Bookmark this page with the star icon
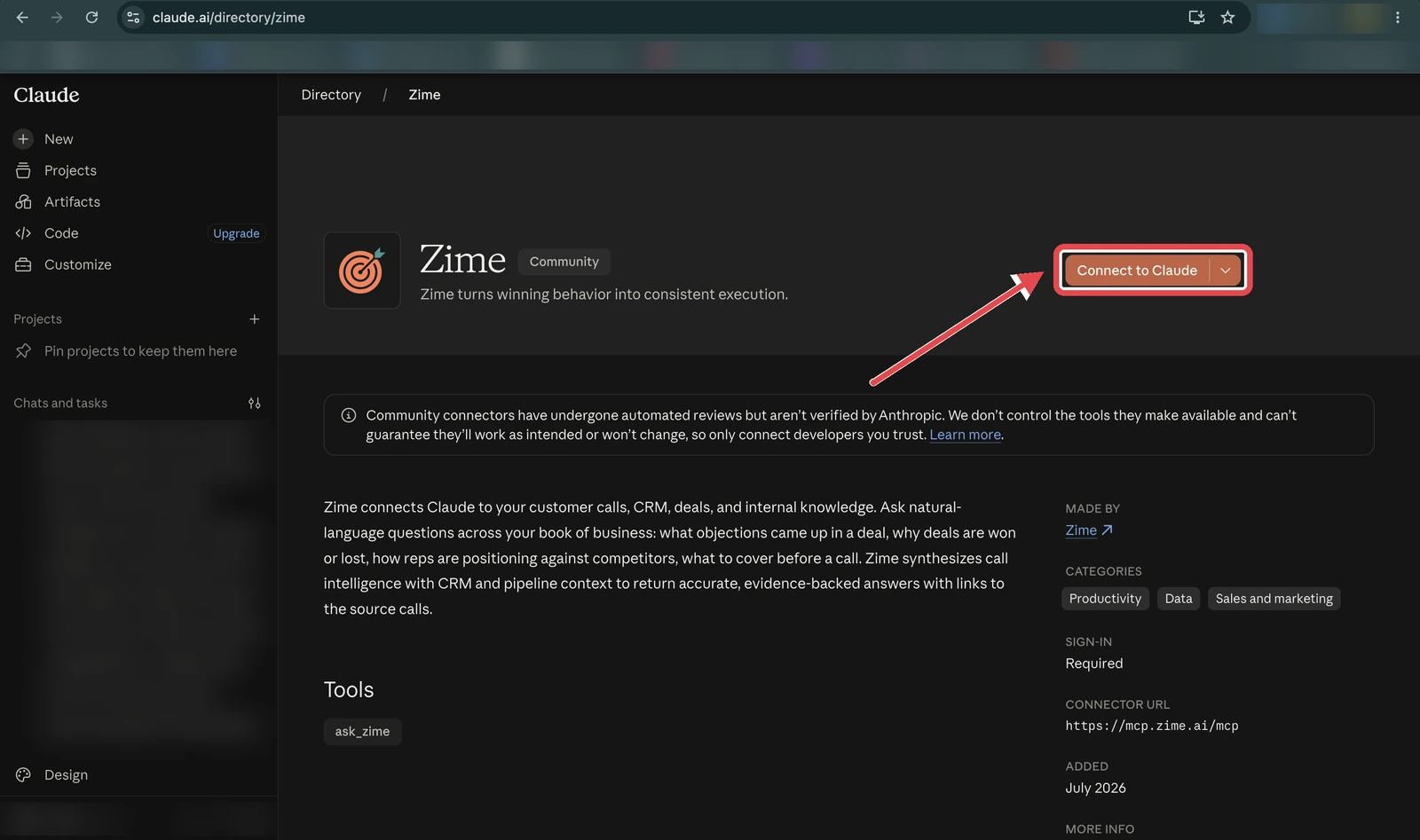This screenshot has height=840, width=1420. coord(1227,17)
